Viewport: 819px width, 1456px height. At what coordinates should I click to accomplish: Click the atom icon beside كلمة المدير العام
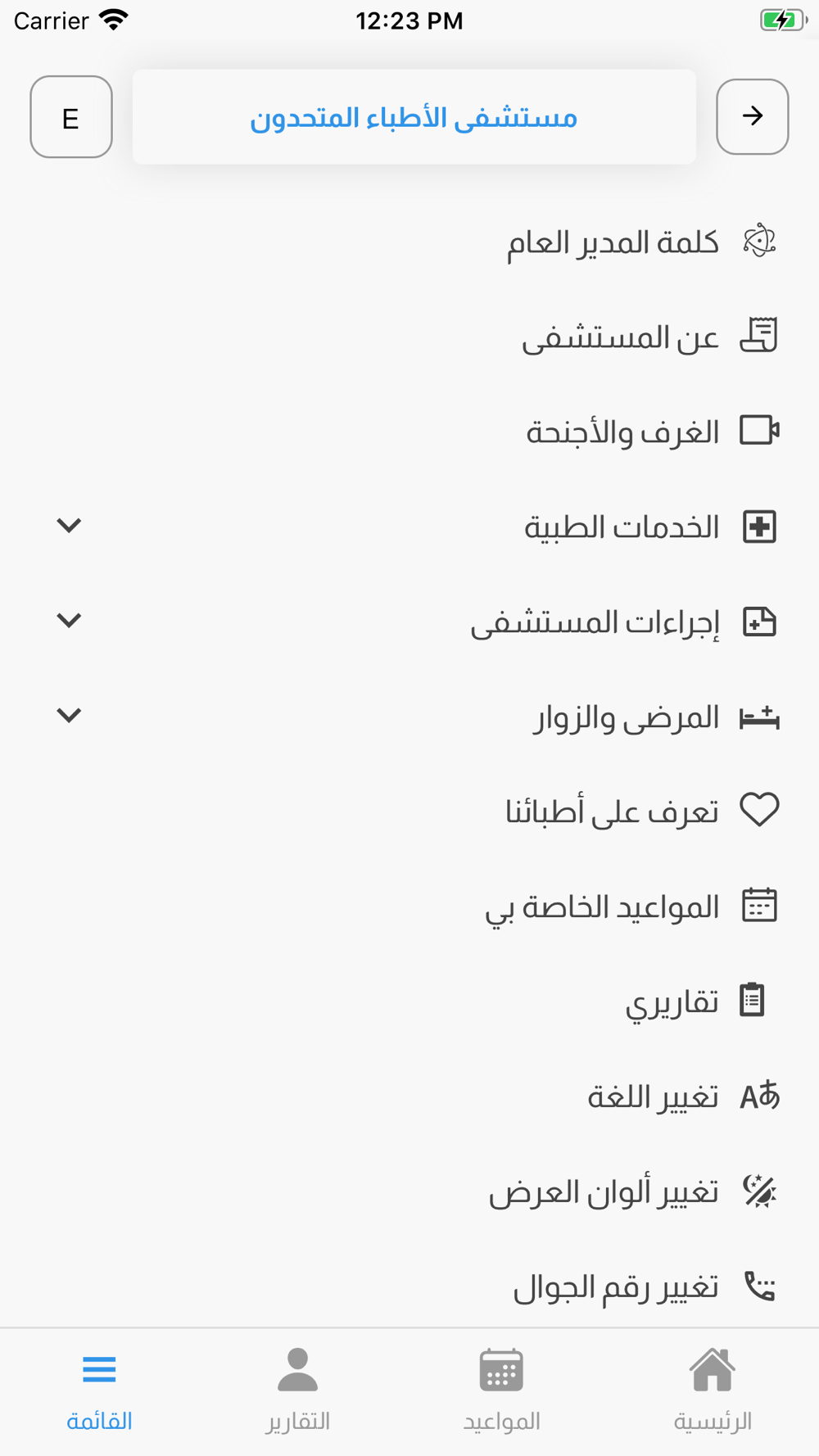(x=759, y=241)
